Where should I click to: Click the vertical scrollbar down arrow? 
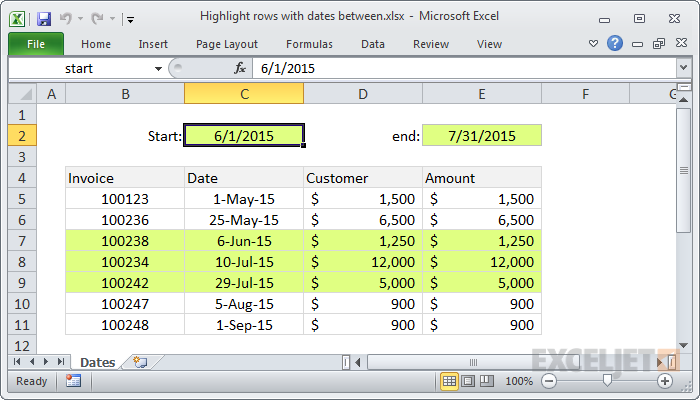pos(683,345)
